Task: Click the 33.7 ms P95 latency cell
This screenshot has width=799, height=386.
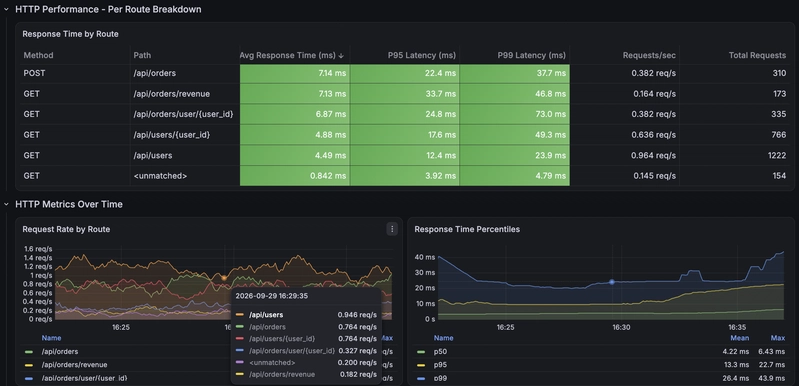Action: (x=405, y=94)
